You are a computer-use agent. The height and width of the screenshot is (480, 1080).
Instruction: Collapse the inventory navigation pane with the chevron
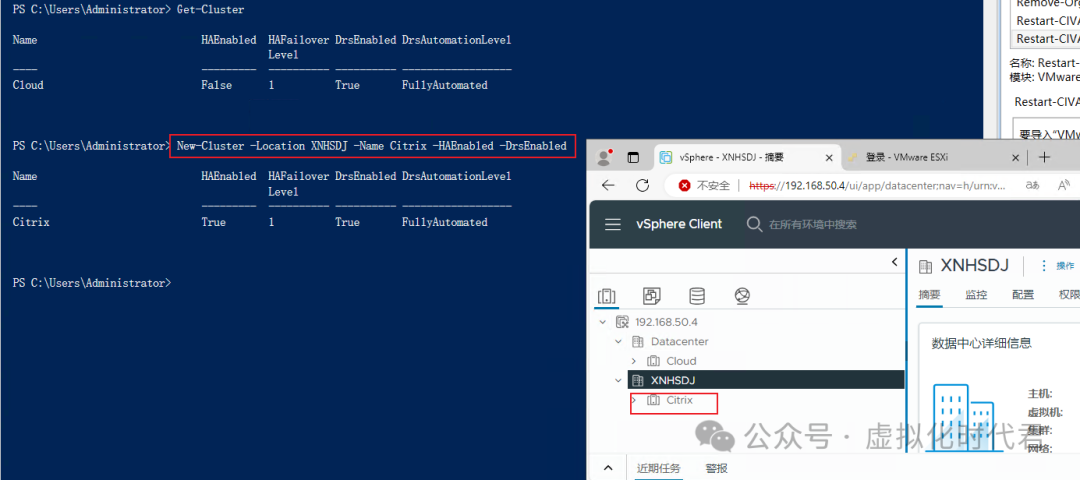pyautogui.click(x=895, y=262)
